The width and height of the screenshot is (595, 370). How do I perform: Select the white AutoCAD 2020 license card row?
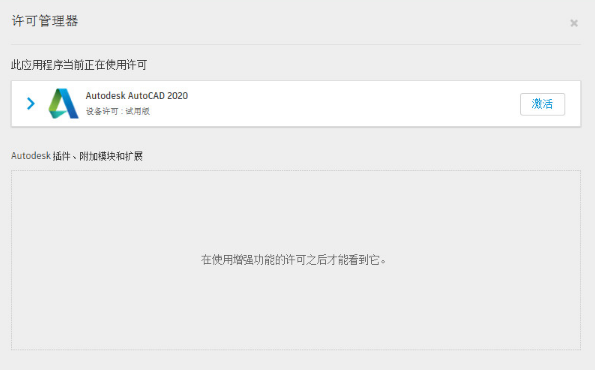[296, 104]
